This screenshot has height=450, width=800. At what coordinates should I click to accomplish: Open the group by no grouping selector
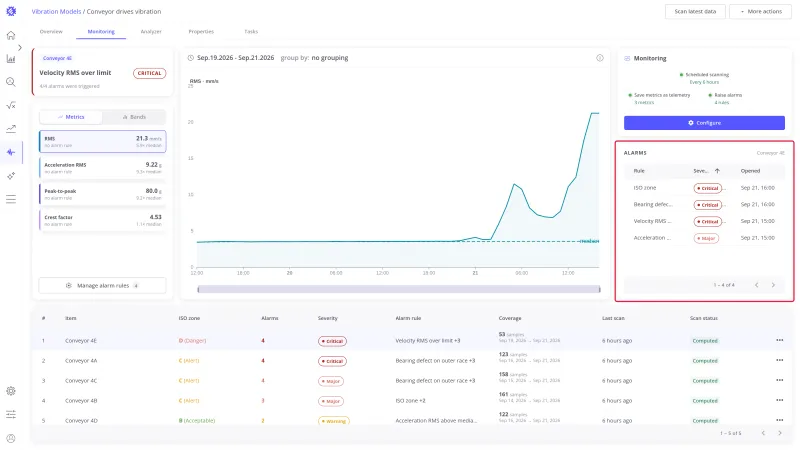point(314,58)
